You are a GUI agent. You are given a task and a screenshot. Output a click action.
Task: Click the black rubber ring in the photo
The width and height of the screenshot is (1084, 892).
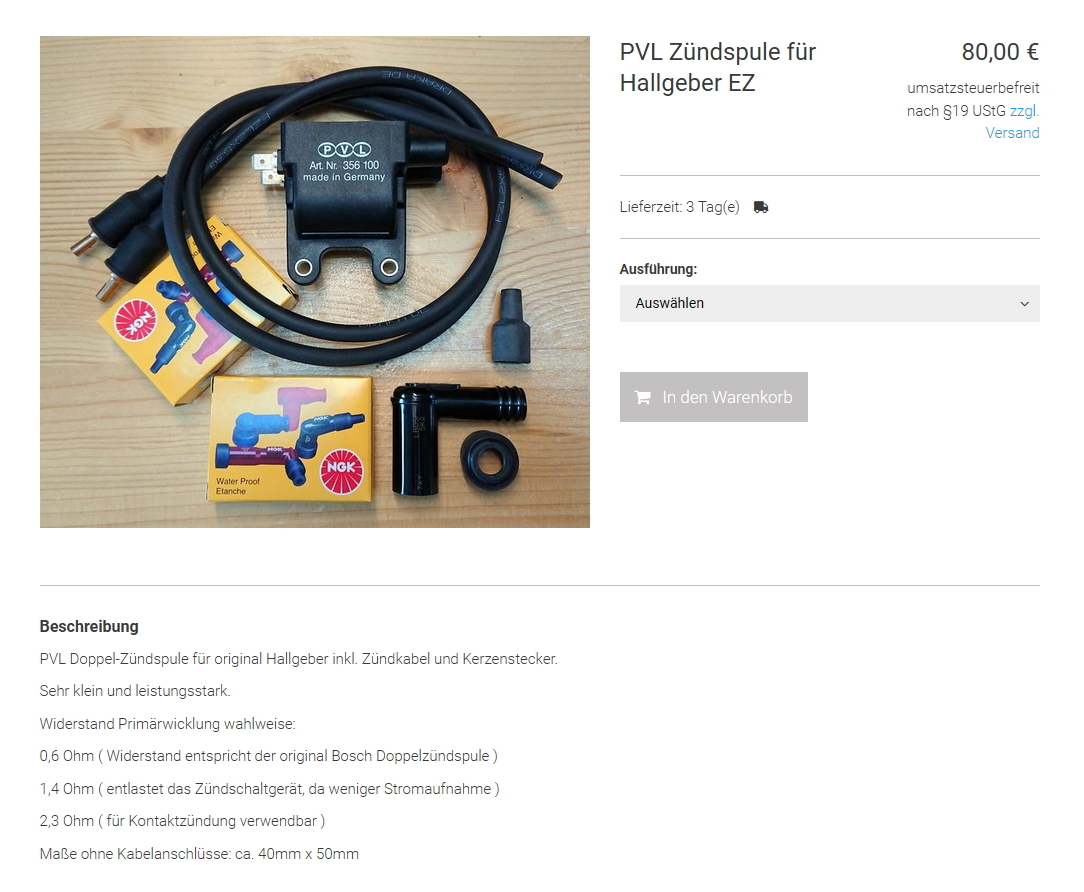(489, 462)
